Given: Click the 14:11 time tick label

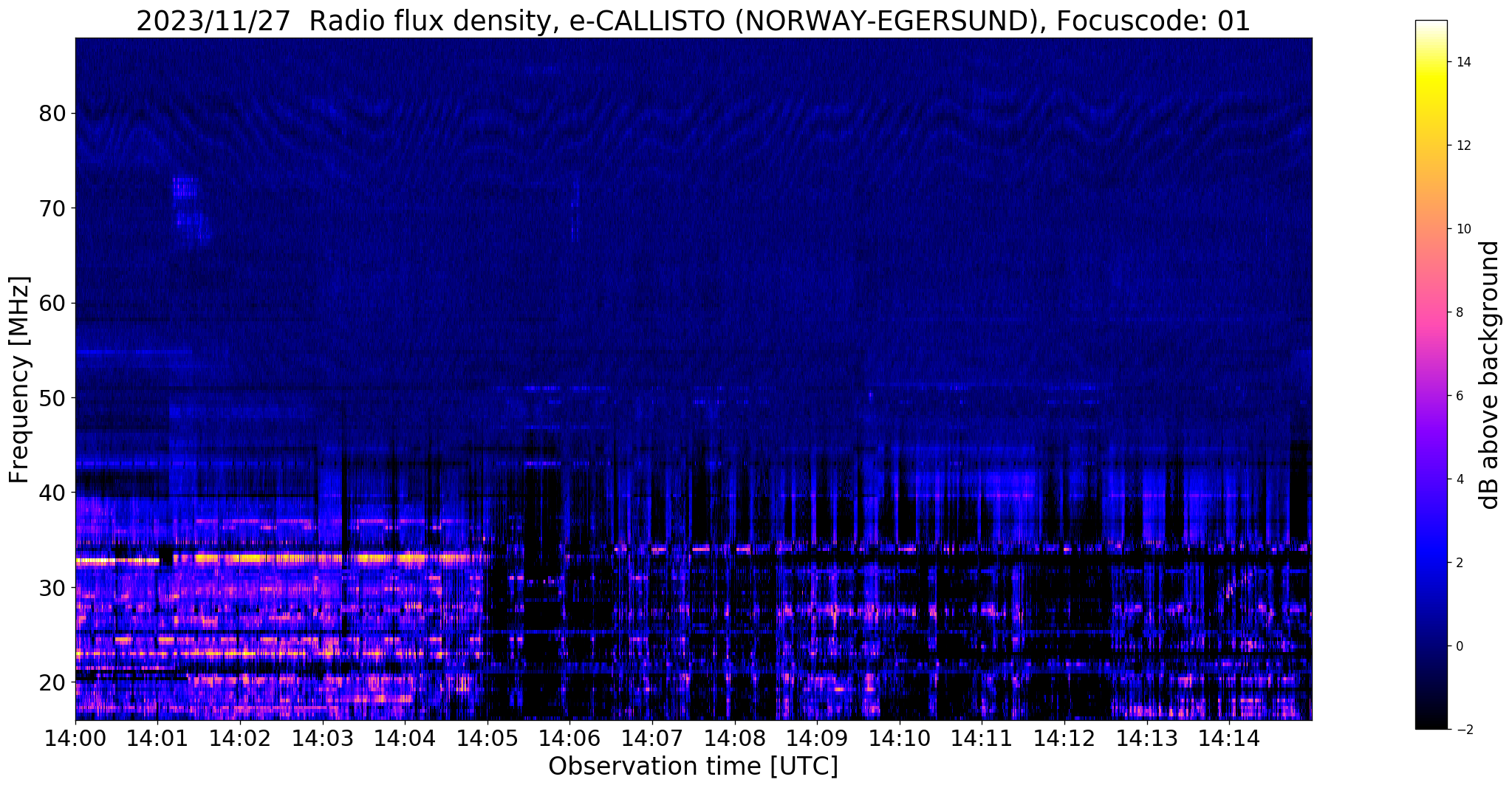Looking at the screenshot, I should pyautogui.click(x=982, y=738).
